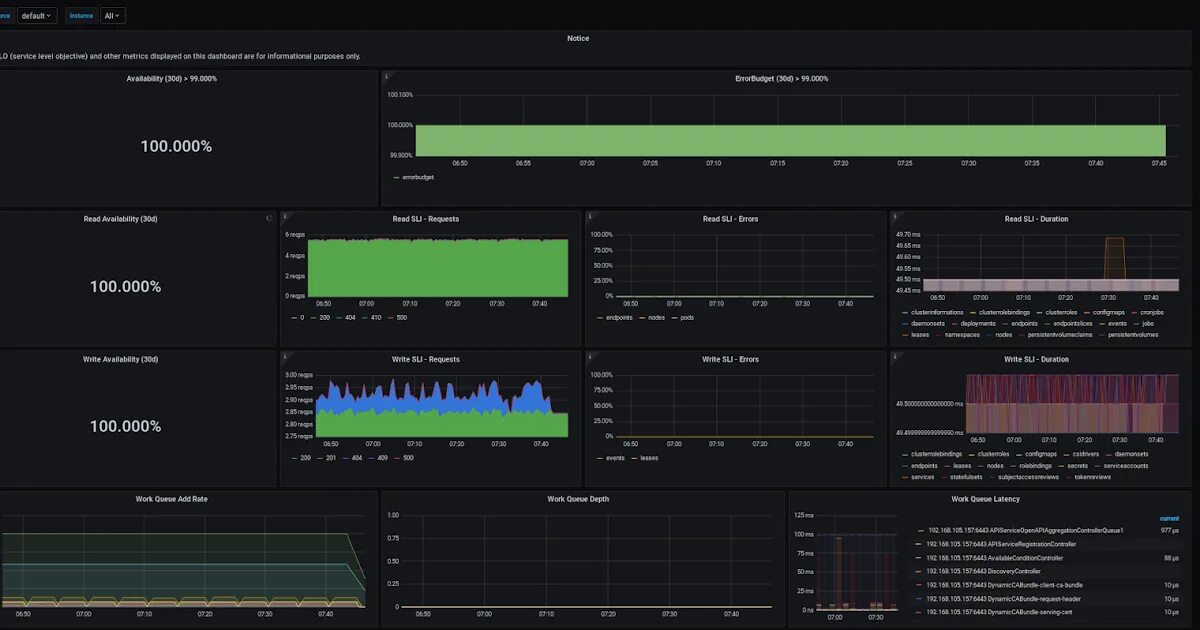Open the datasource 'default' dropdown

click(37, 16)
